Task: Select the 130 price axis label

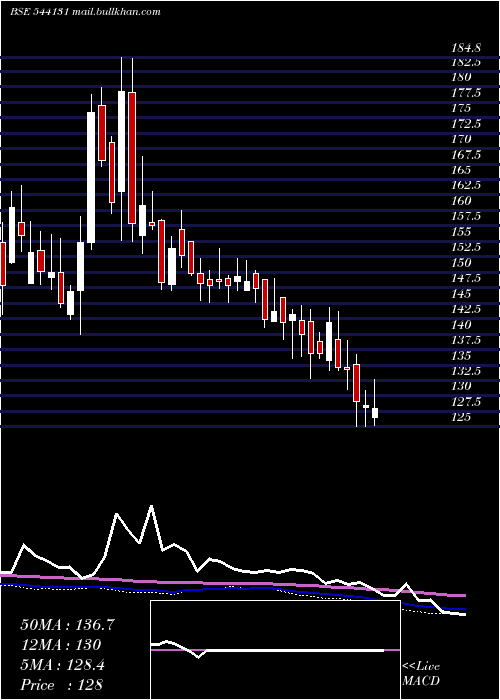Action: 461,386
